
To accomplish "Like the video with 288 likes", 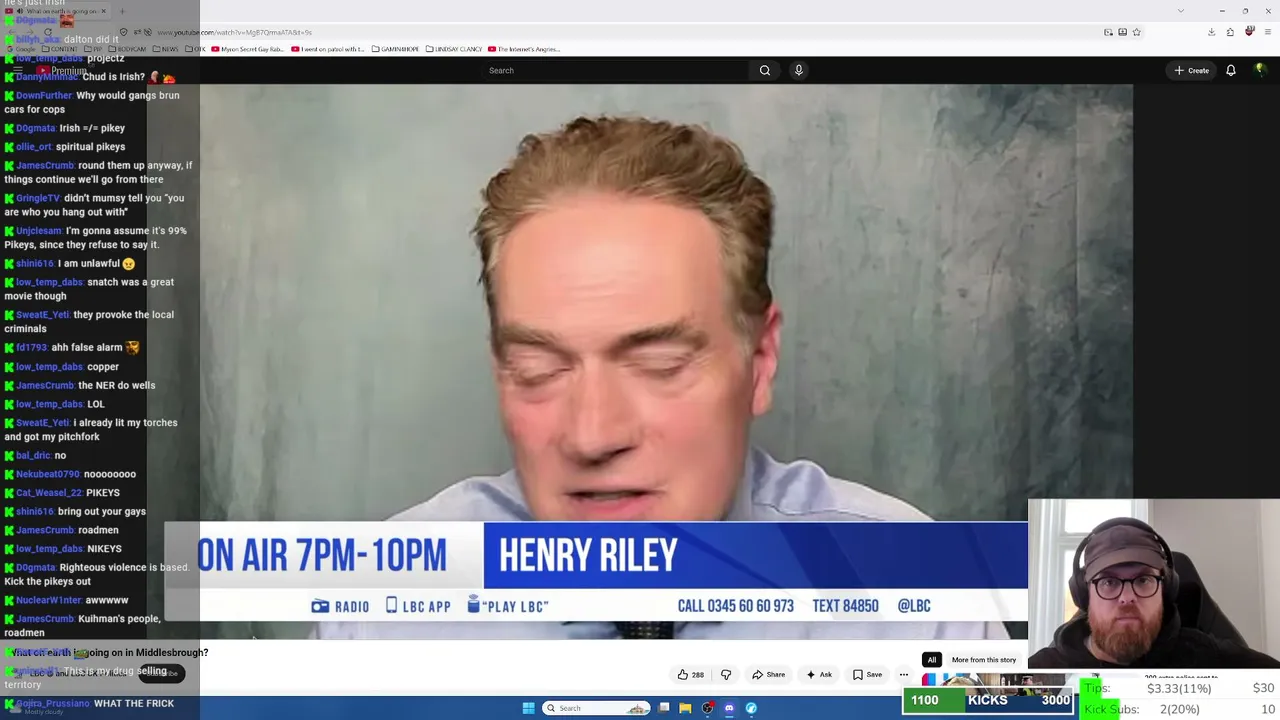I will point(690,674).
